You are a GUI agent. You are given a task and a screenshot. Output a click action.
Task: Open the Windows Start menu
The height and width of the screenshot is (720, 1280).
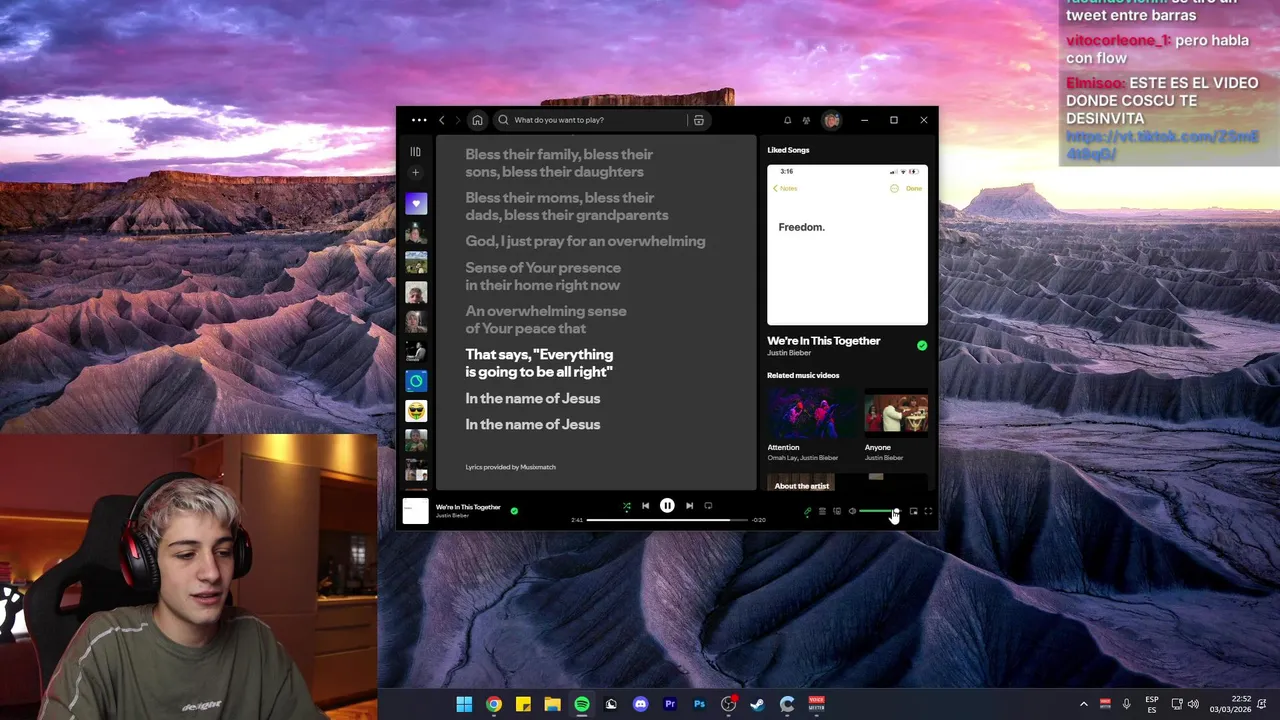click(464, 704)
